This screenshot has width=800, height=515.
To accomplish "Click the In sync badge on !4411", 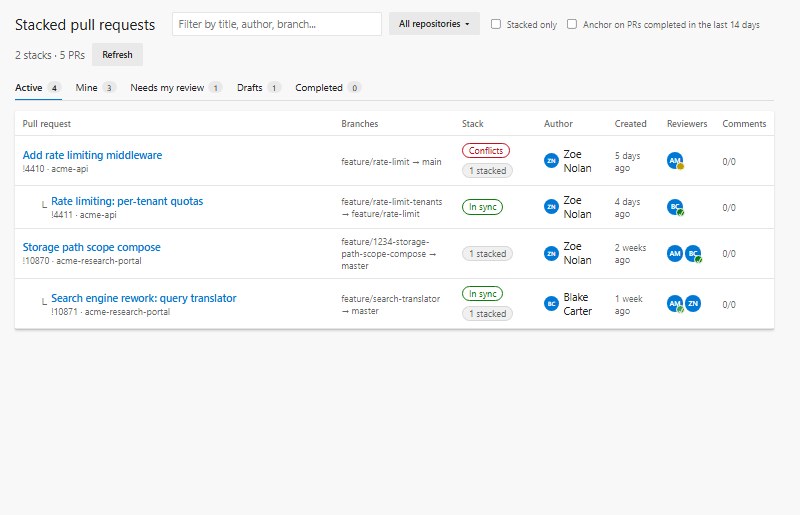I will click(x=483, y=207).
